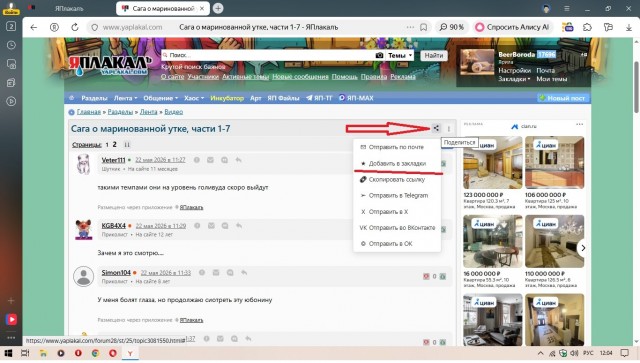Open the bookmark icon in the address bar
The image size is (640, 363).
click(x=424, y=27)
